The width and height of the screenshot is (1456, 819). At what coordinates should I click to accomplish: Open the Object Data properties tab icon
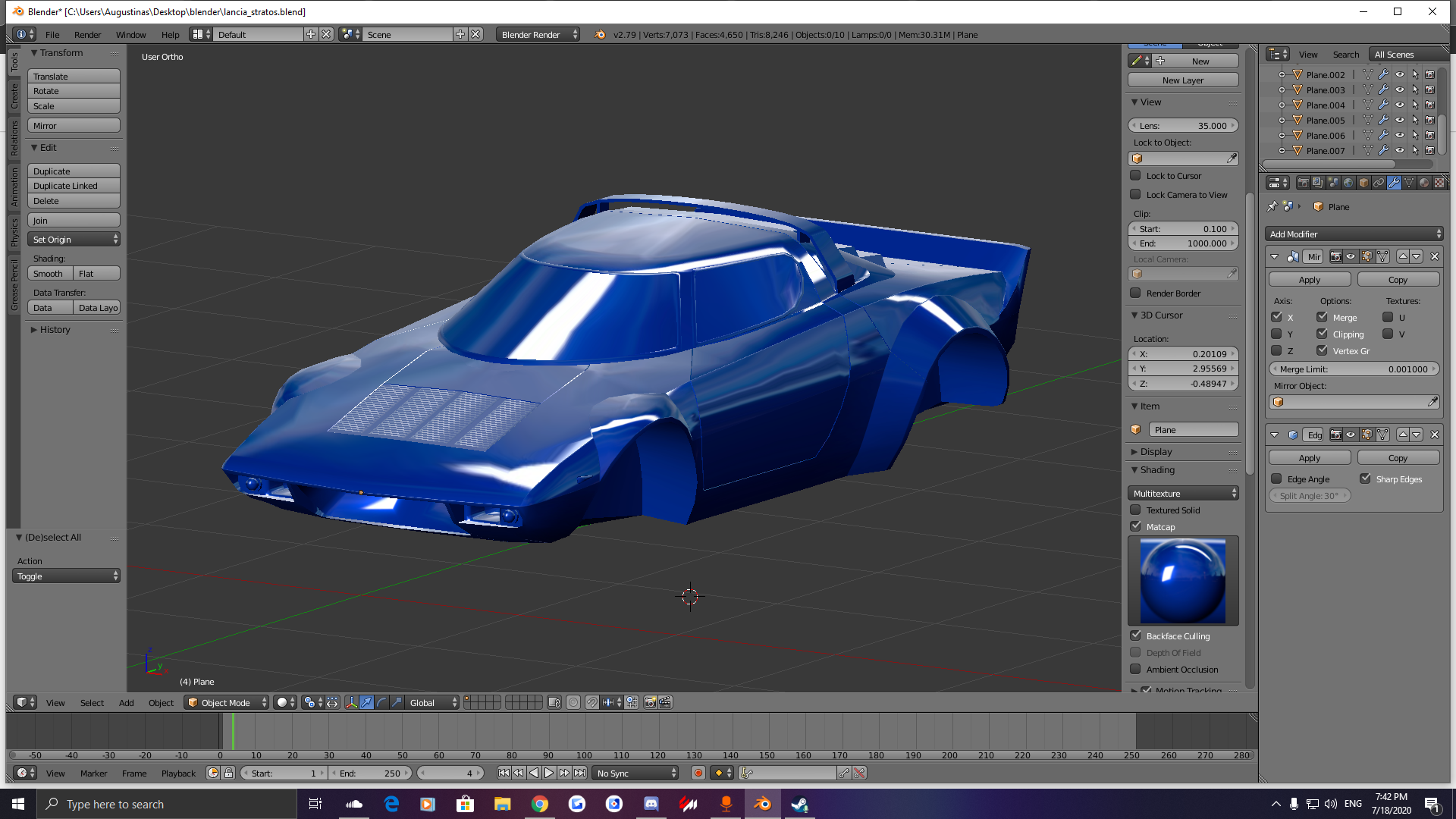[x=1409, y=183]
